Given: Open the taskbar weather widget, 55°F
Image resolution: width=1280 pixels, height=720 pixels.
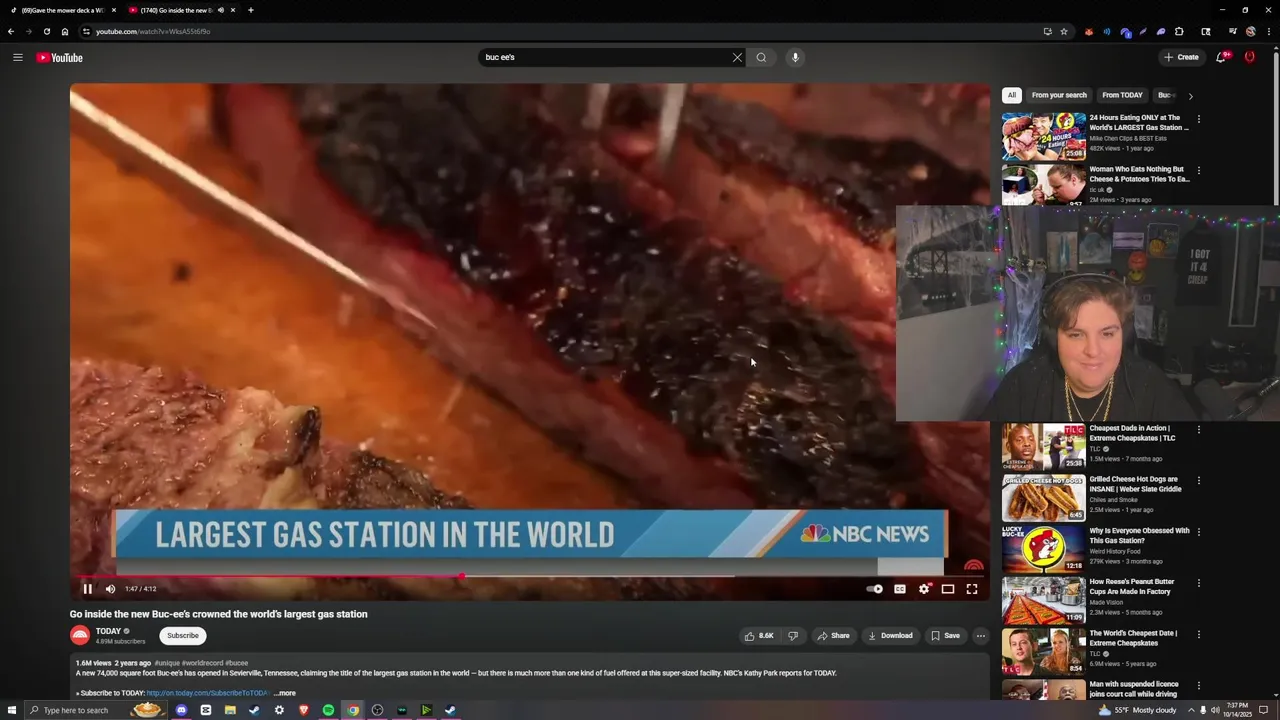Looking at the screenshot, I should (x=1138, y=710).
